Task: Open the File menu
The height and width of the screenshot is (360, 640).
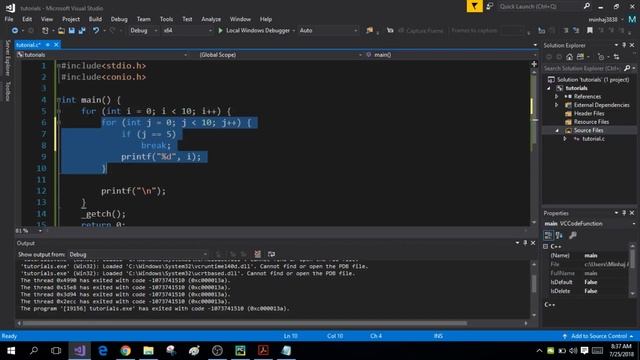Action: coord(9,19)
